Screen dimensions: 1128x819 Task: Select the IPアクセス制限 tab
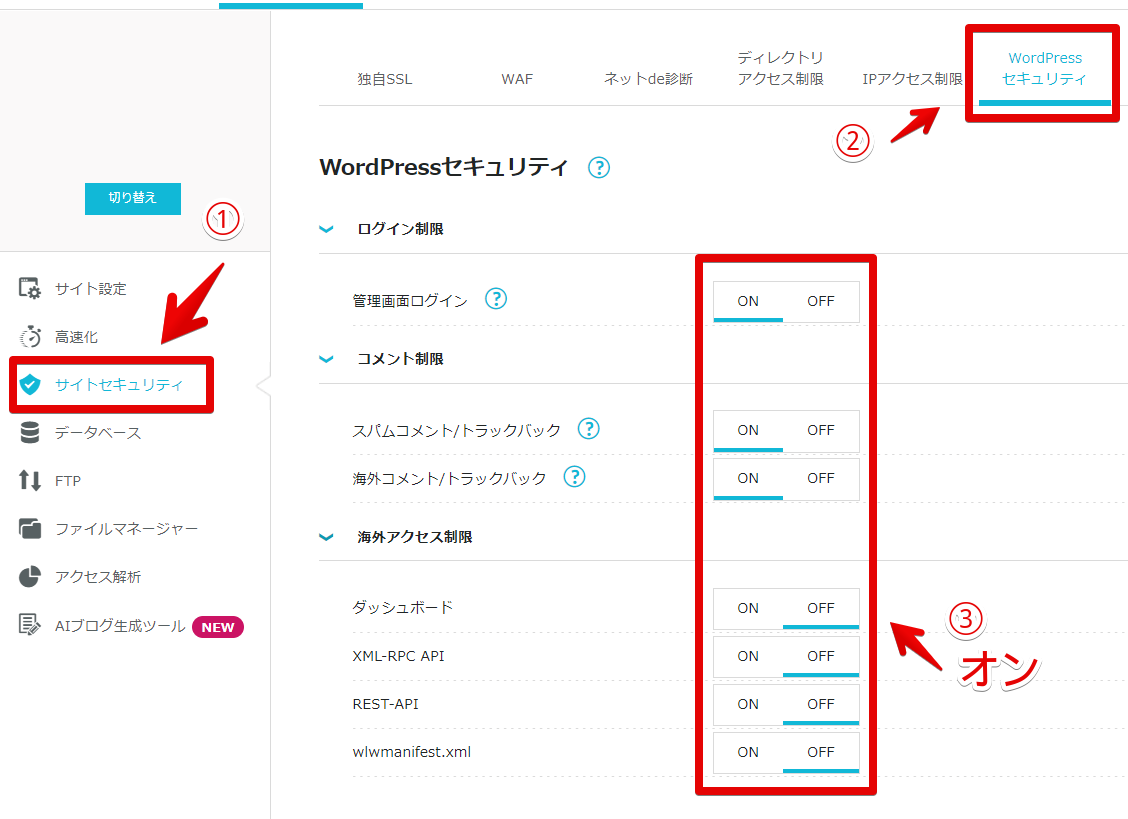(x=912, y=79)
